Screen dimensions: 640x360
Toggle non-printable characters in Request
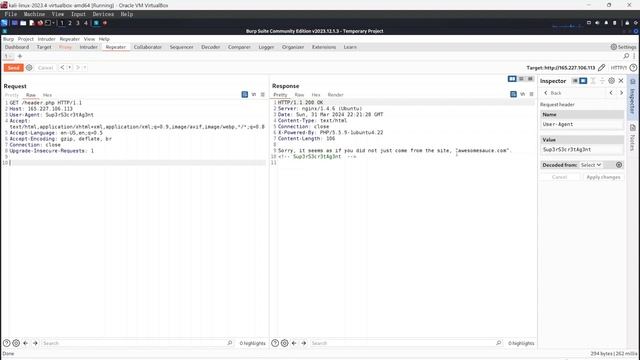click(x=254, y=94)
